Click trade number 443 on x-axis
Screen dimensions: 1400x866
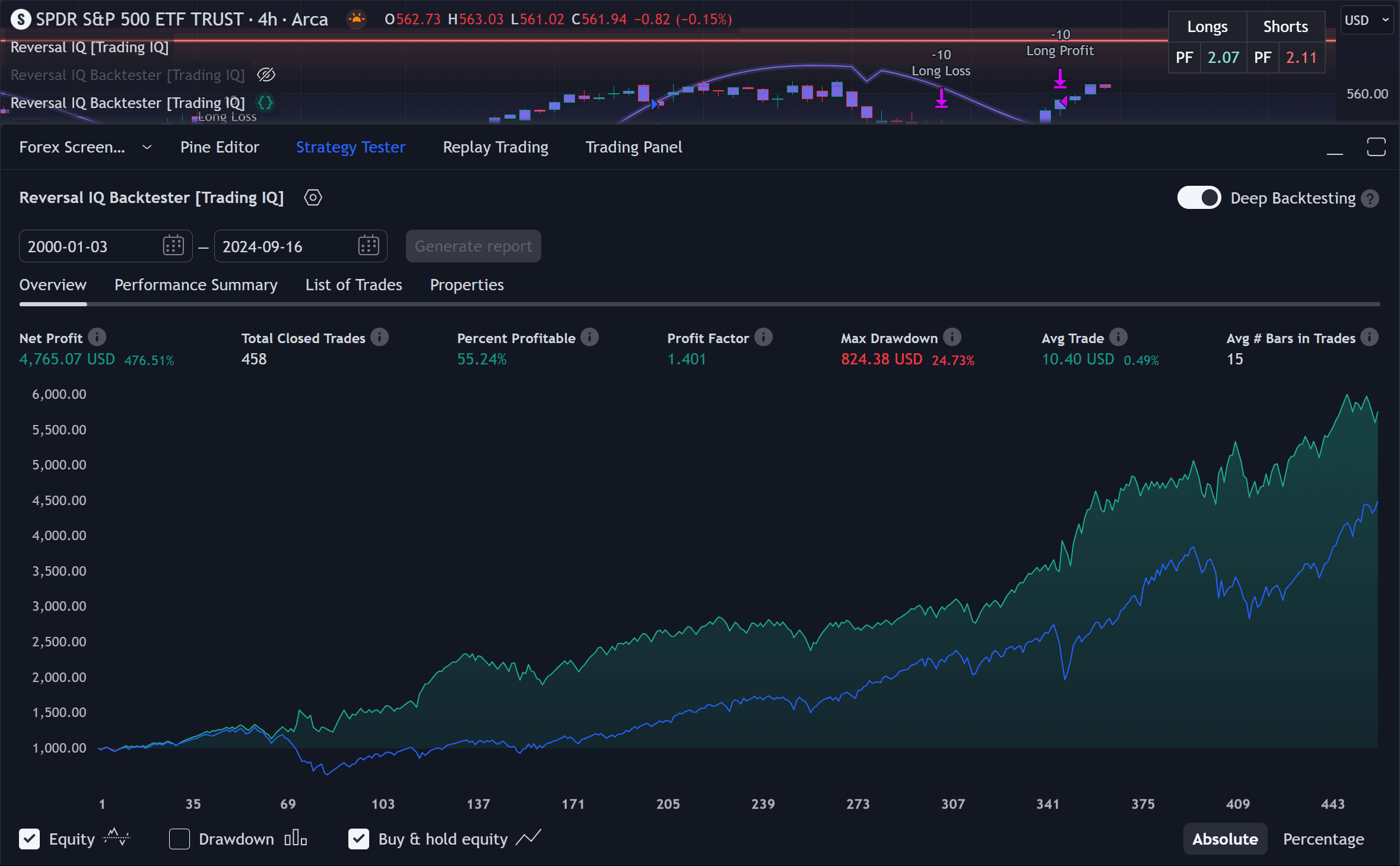1333,804
